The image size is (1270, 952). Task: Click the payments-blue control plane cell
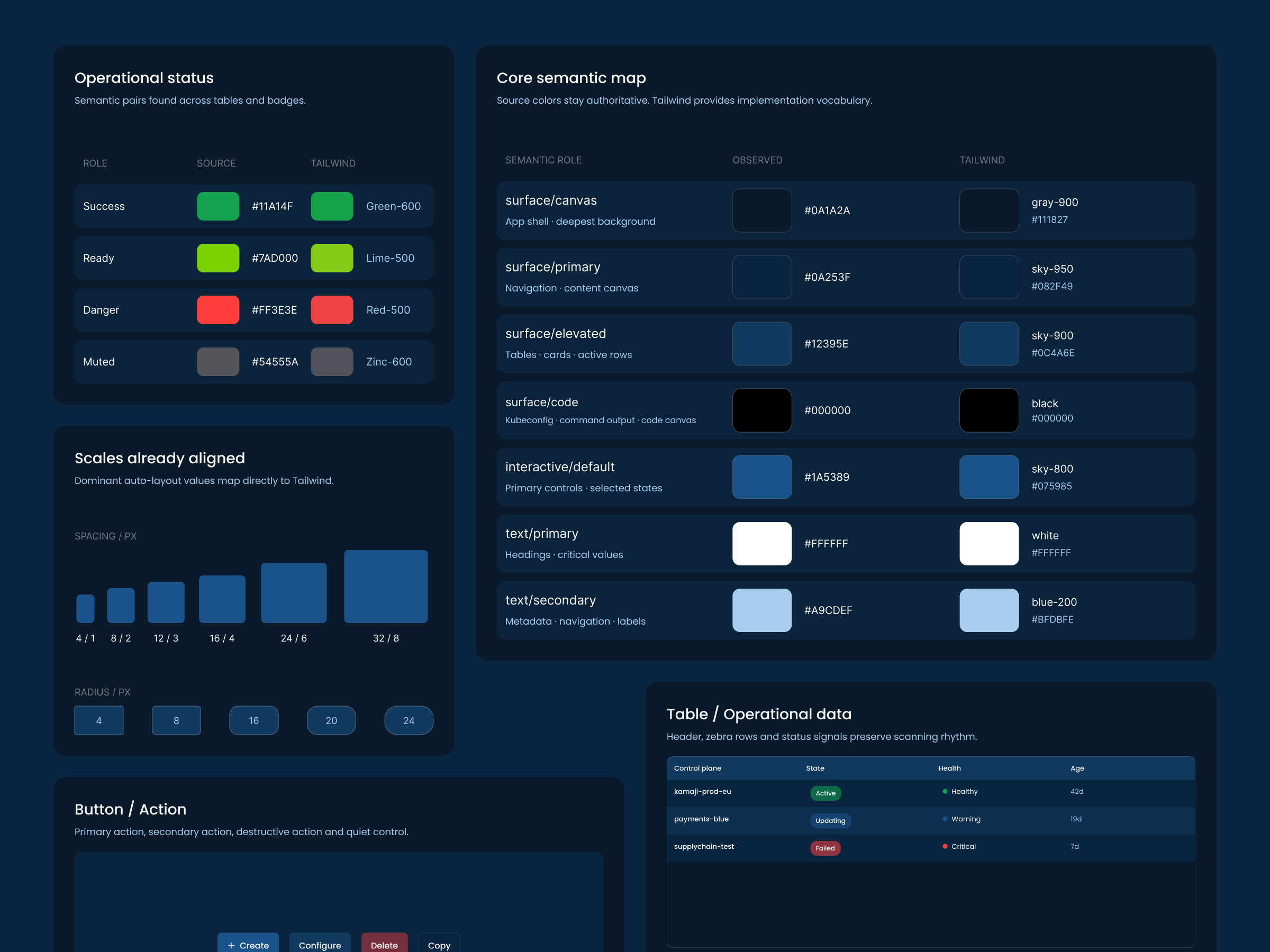click(701, 819)
